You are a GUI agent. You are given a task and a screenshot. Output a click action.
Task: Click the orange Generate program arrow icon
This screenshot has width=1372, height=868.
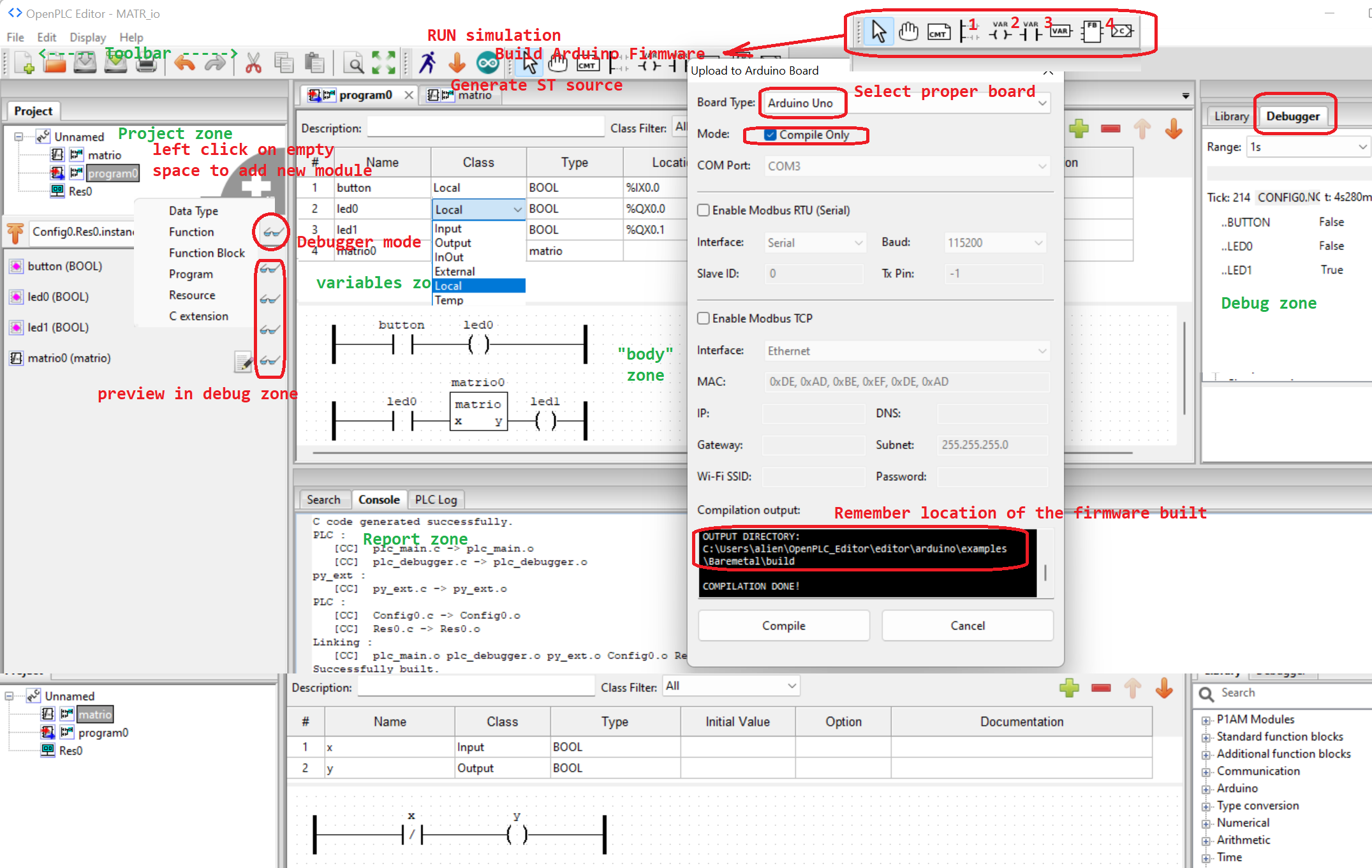coord(457,63)
